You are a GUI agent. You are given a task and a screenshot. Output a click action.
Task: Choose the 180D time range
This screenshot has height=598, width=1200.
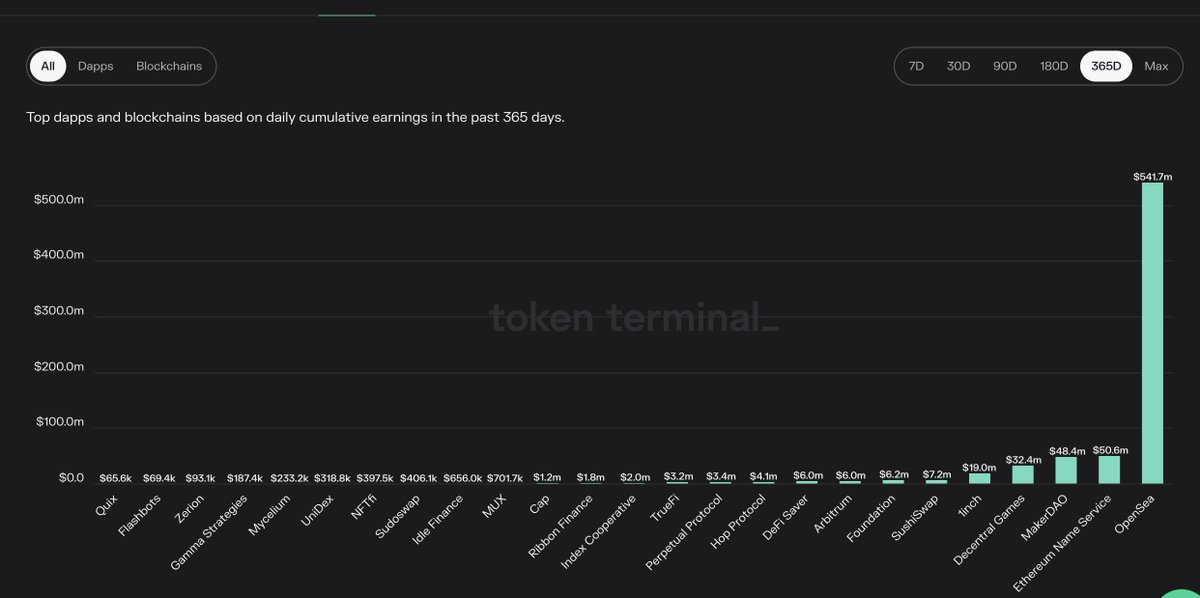pos(1054,66)
